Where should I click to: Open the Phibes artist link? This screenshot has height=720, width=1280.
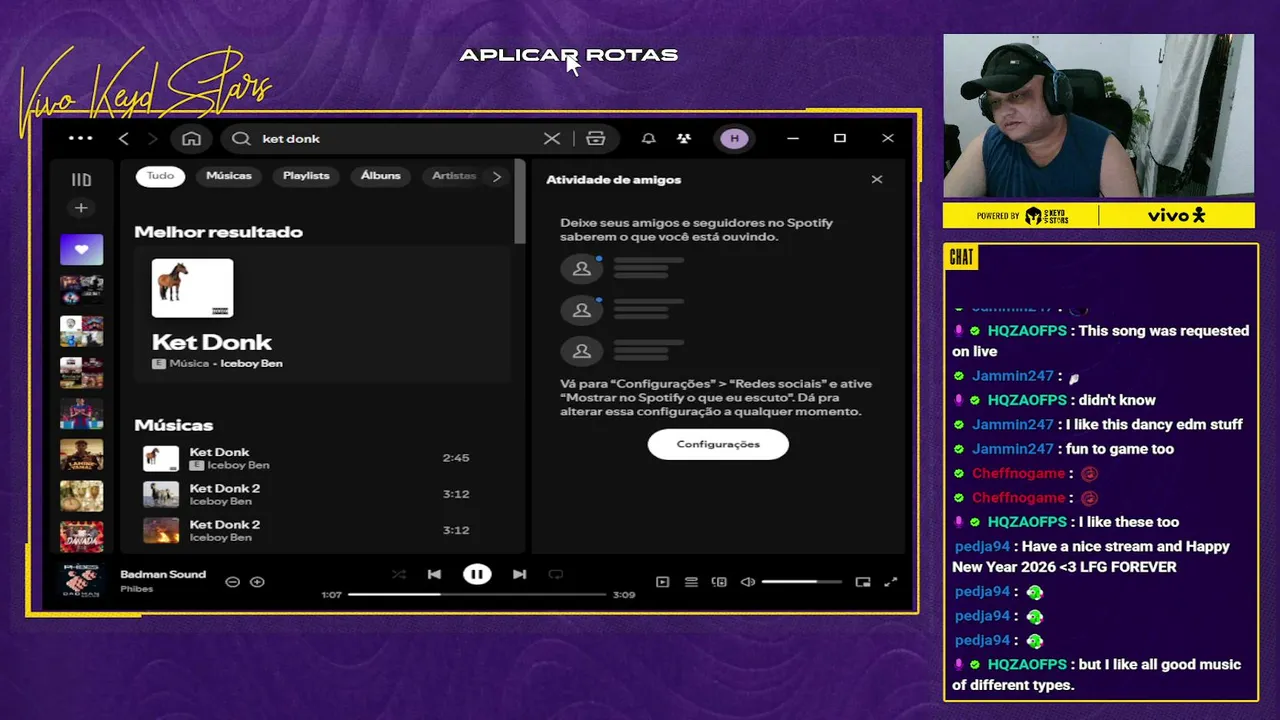point(137,589)
